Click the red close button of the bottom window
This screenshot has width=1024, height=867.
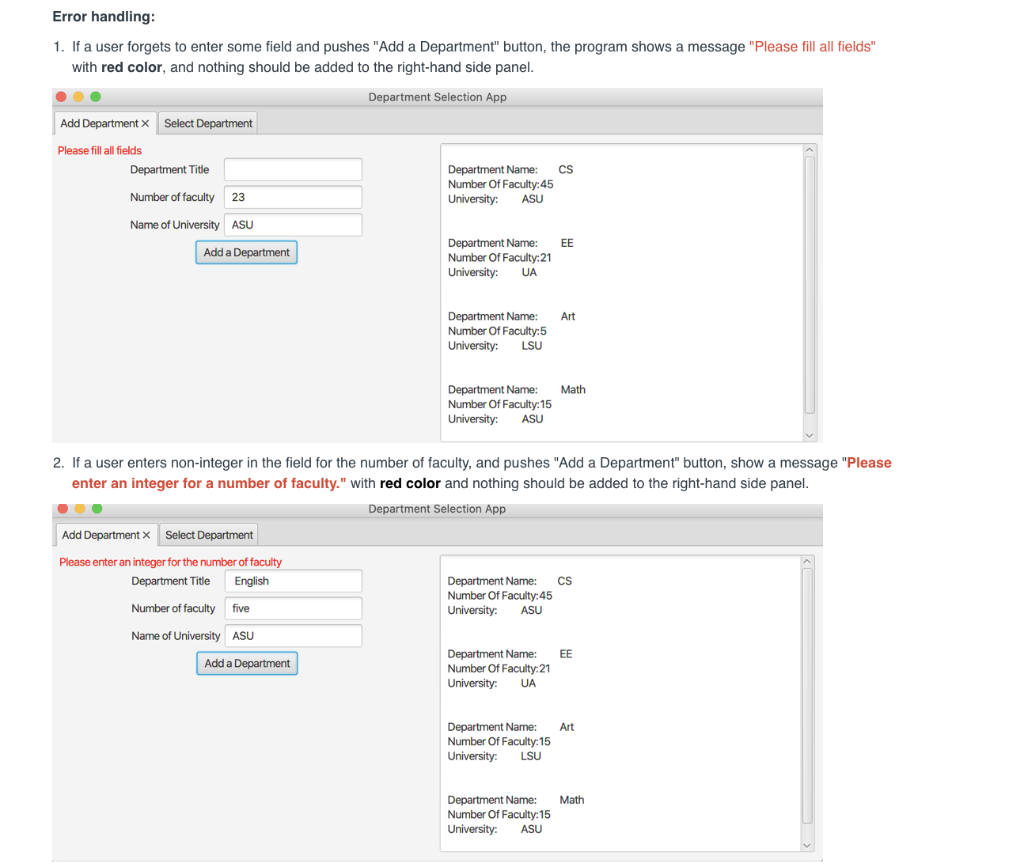coord(63,508)
